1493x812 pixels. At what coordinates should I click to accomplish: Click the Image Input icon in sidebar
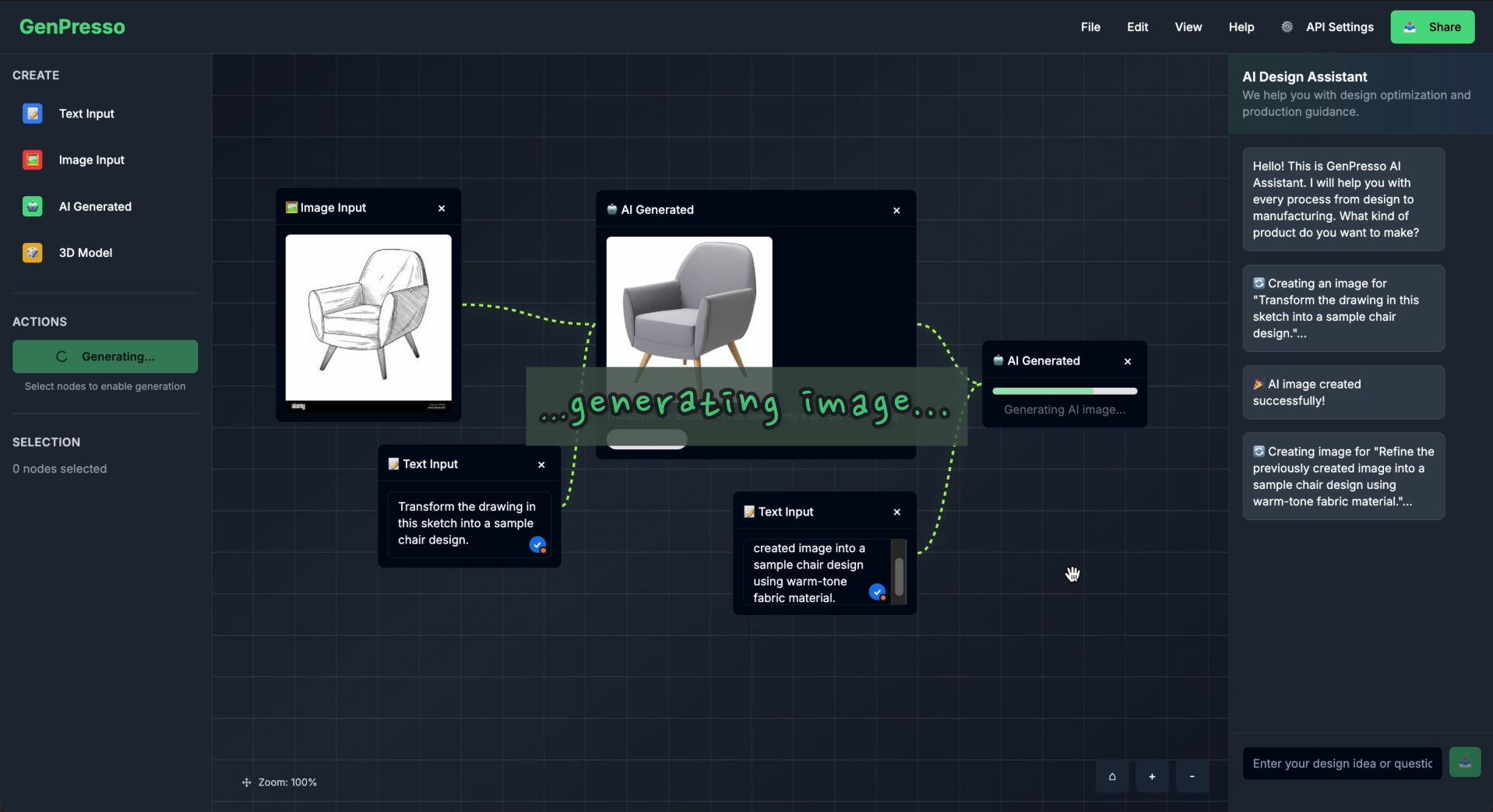click(32, 160)
